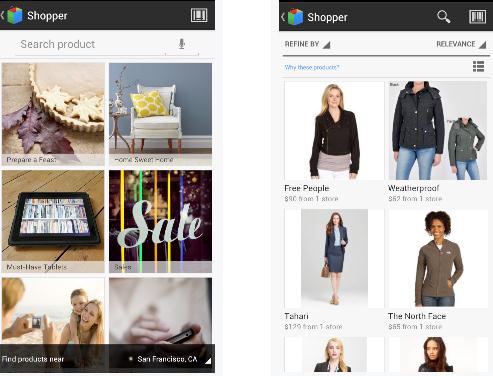Open the Must-Have Tablets tile
The image size is (493, 376).
tap(53, 221)
